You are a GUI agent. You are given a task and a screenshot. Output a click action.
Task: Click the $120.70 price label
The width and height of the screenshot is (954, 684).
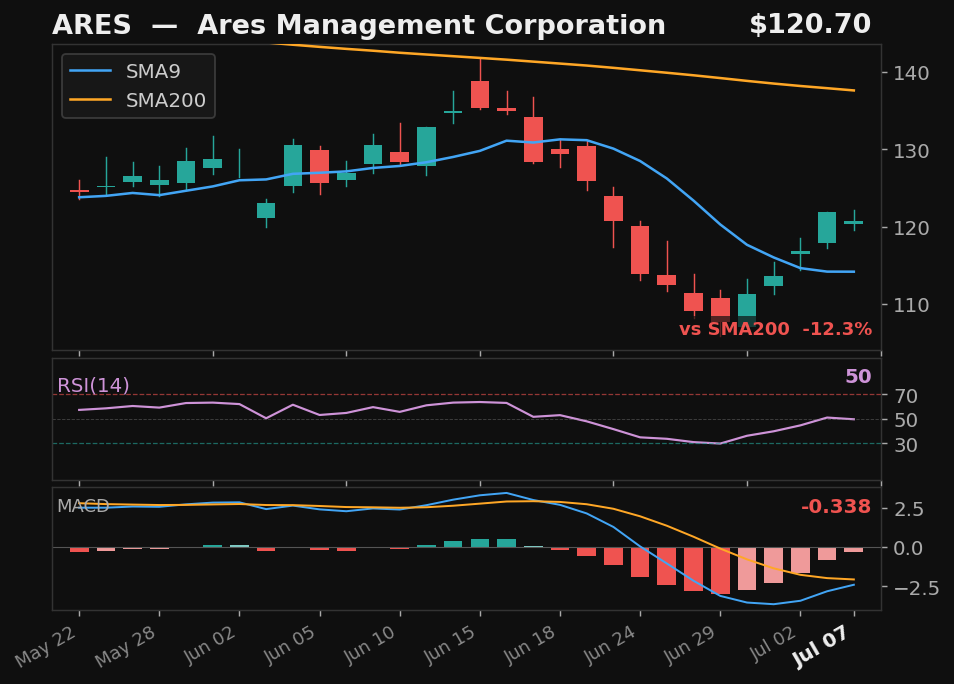coord(810,24)
